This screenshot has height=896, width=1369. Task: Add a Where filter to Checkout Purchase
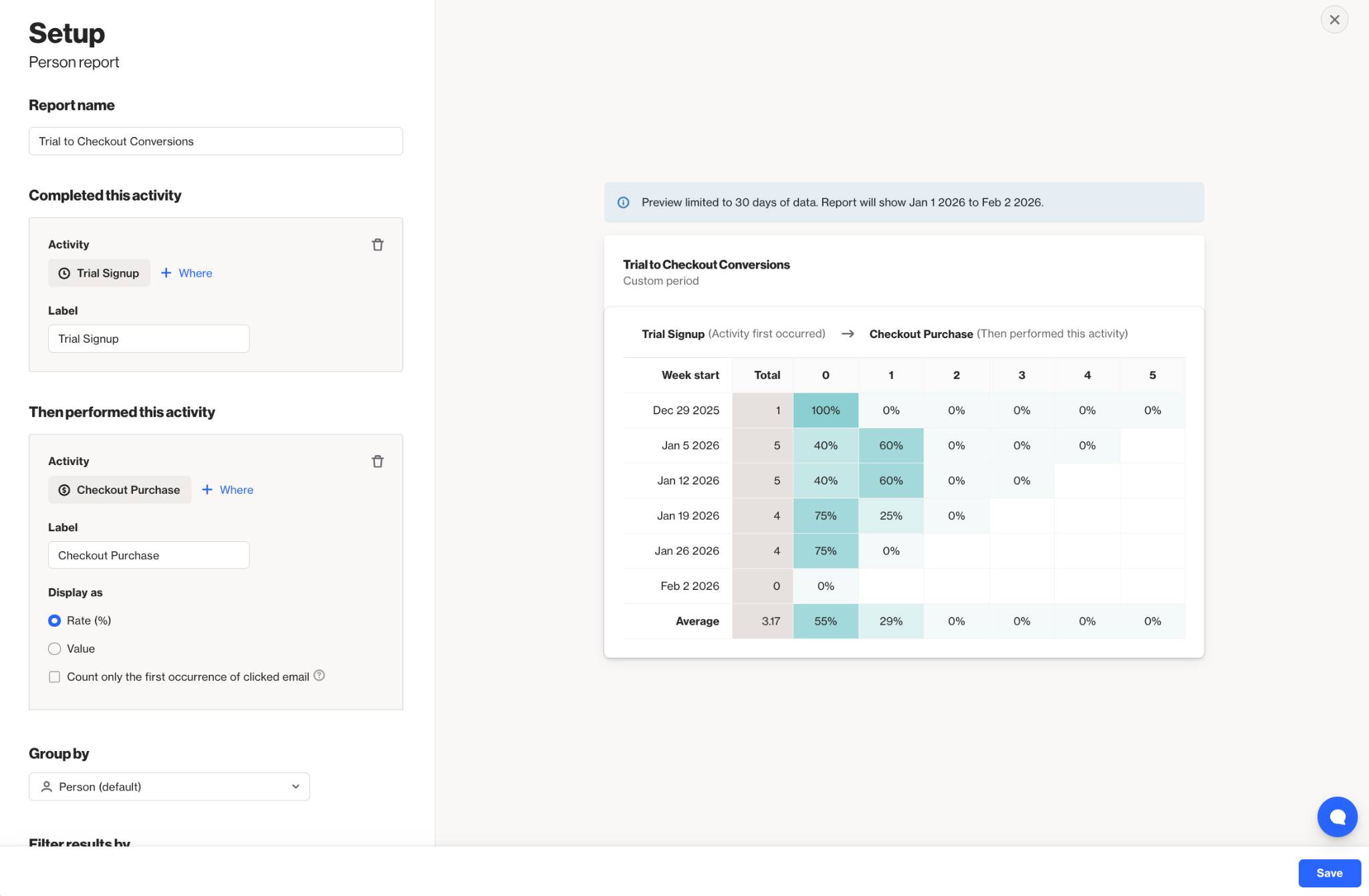coord(228,490)
